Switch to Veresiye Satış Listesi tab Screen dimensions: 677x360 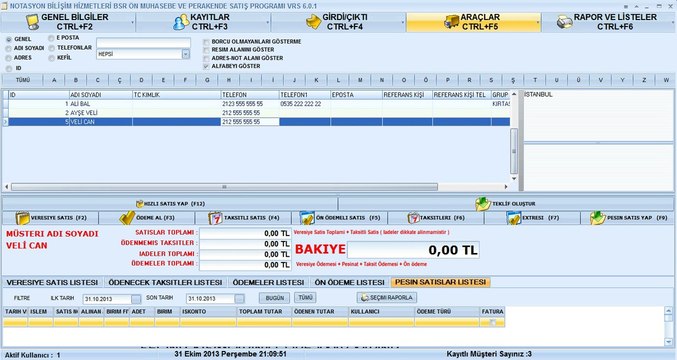[x=52, y=282]
